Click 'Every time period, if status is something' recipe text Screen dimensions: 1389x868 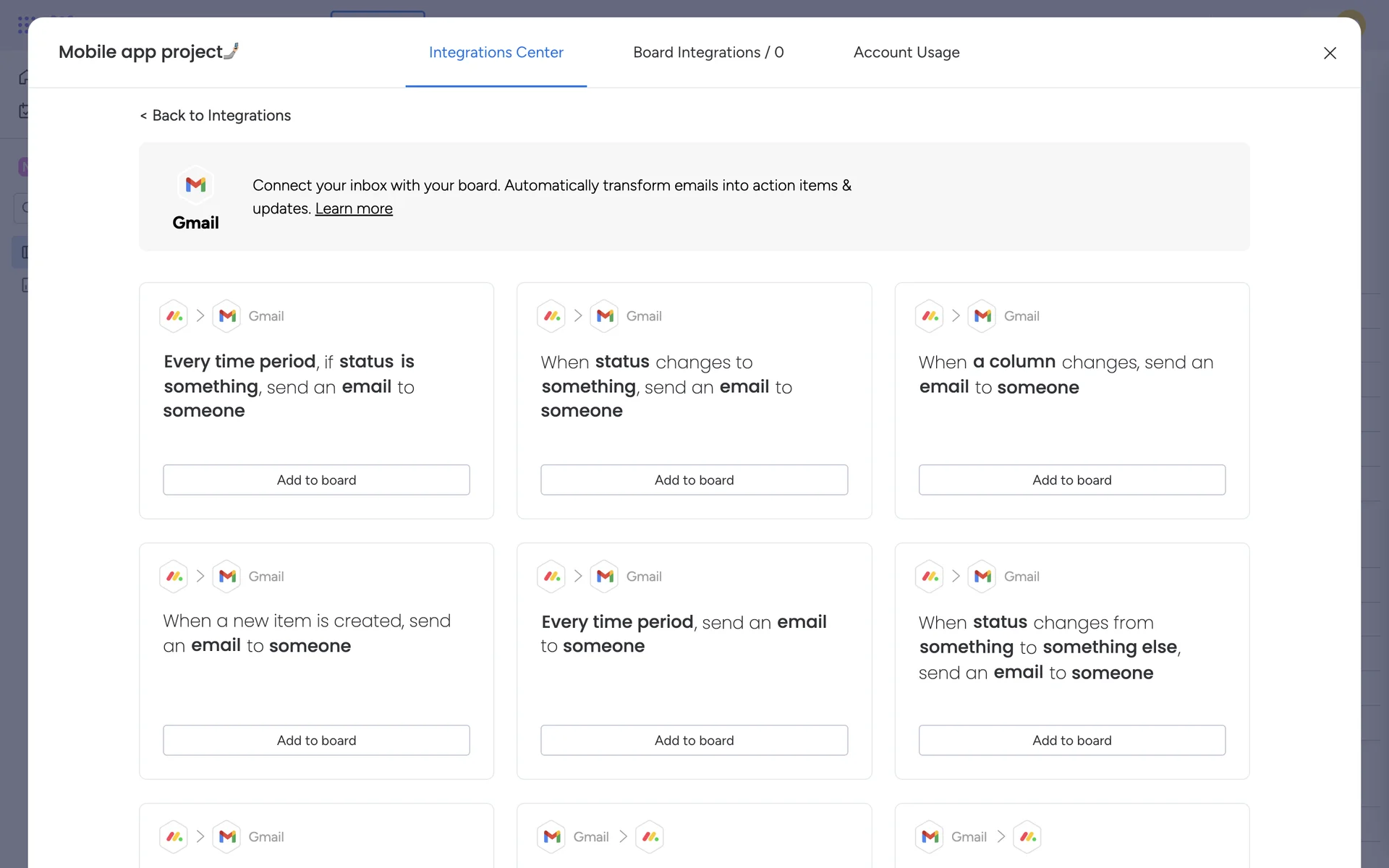[x=289, y=386]
